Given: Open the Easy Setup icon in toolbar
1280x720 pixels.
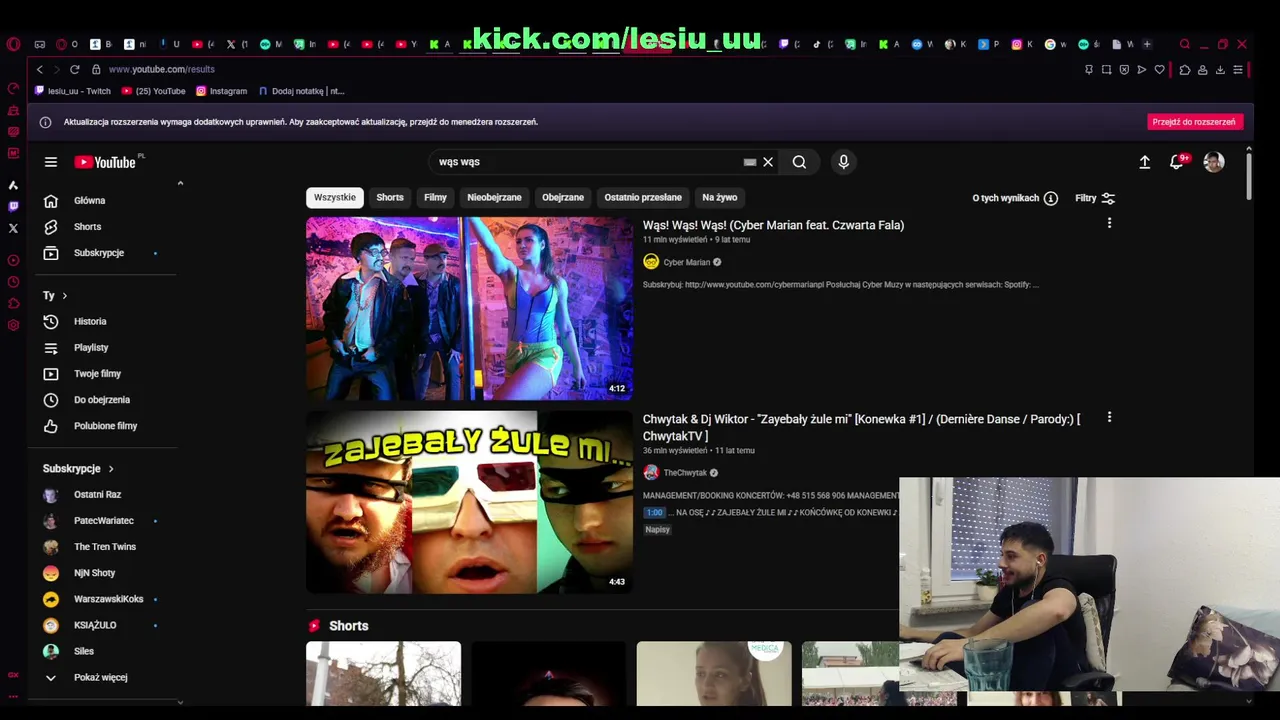Looking at the screenshot, I should pyautogui.click(x=1238, y=70).
